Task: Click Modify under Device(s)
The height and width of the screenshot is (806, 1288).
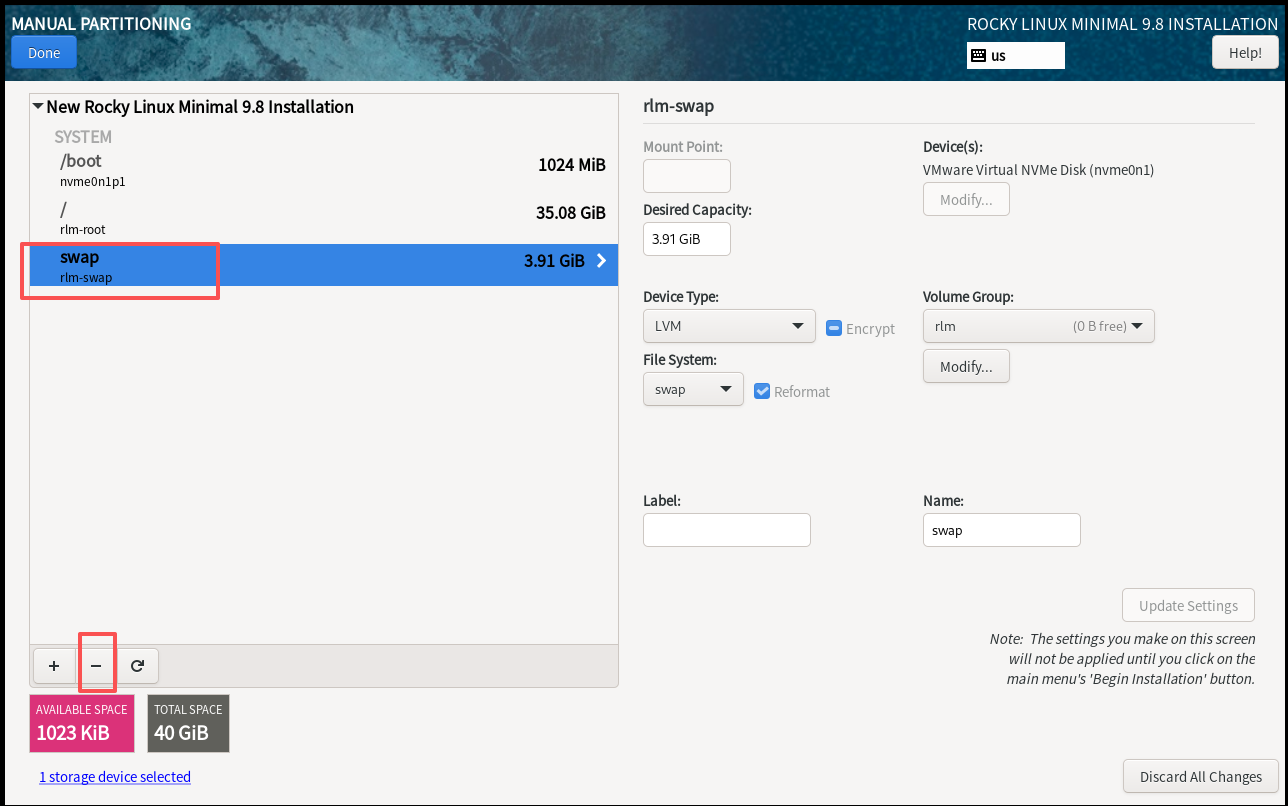Action: (x=966, y=199)
